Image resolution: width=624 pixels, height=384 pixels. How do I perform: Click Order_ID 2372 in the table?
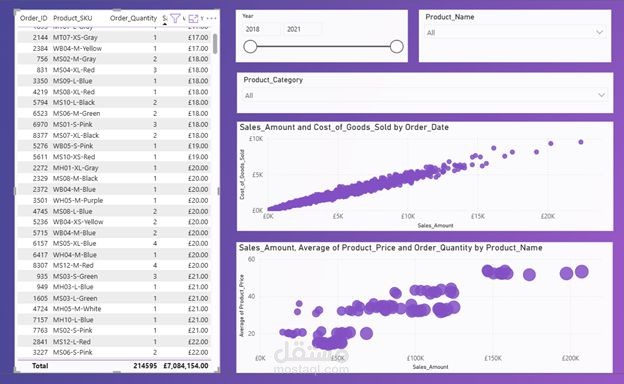(x=40, y=189)
